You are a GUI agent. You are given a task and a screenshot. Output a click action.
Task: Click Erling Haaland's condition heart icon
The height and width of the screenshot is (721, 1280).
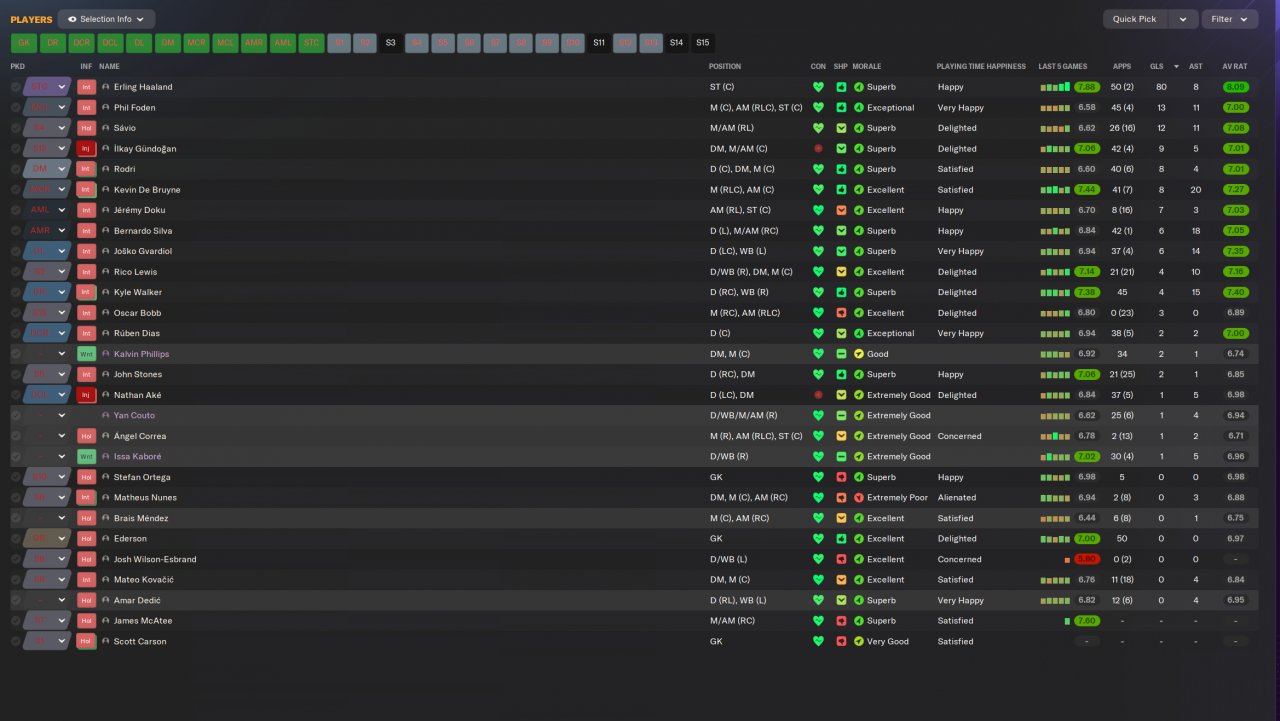pyautogui.click(x=818, y=87)
